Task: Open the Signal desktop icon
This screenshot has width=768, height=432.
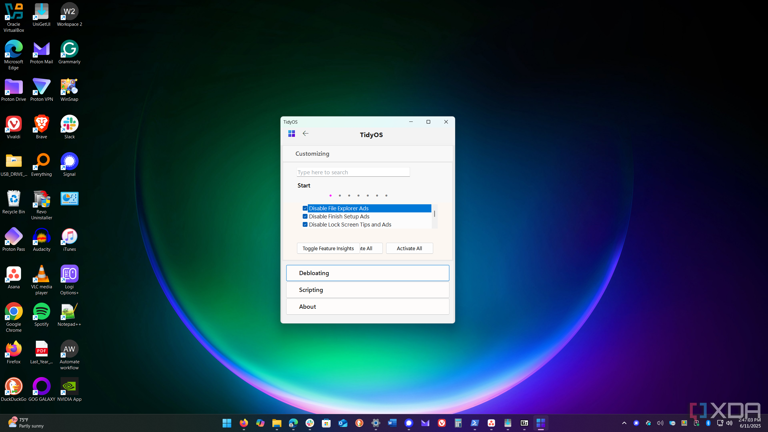Action: click(x=69, y=163)
